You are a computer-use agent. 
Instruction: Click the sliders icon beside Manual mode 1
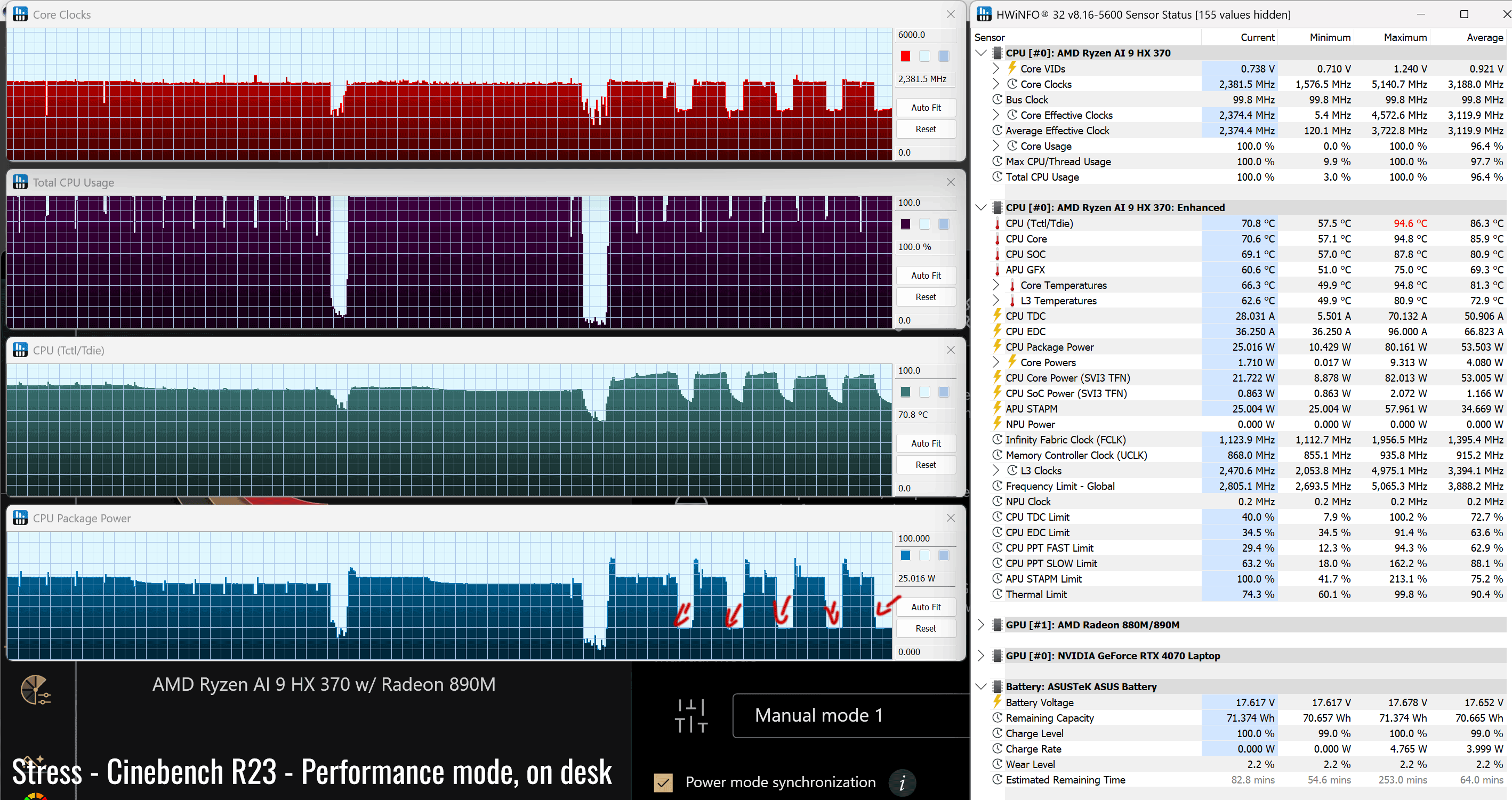tap(691, 715)
